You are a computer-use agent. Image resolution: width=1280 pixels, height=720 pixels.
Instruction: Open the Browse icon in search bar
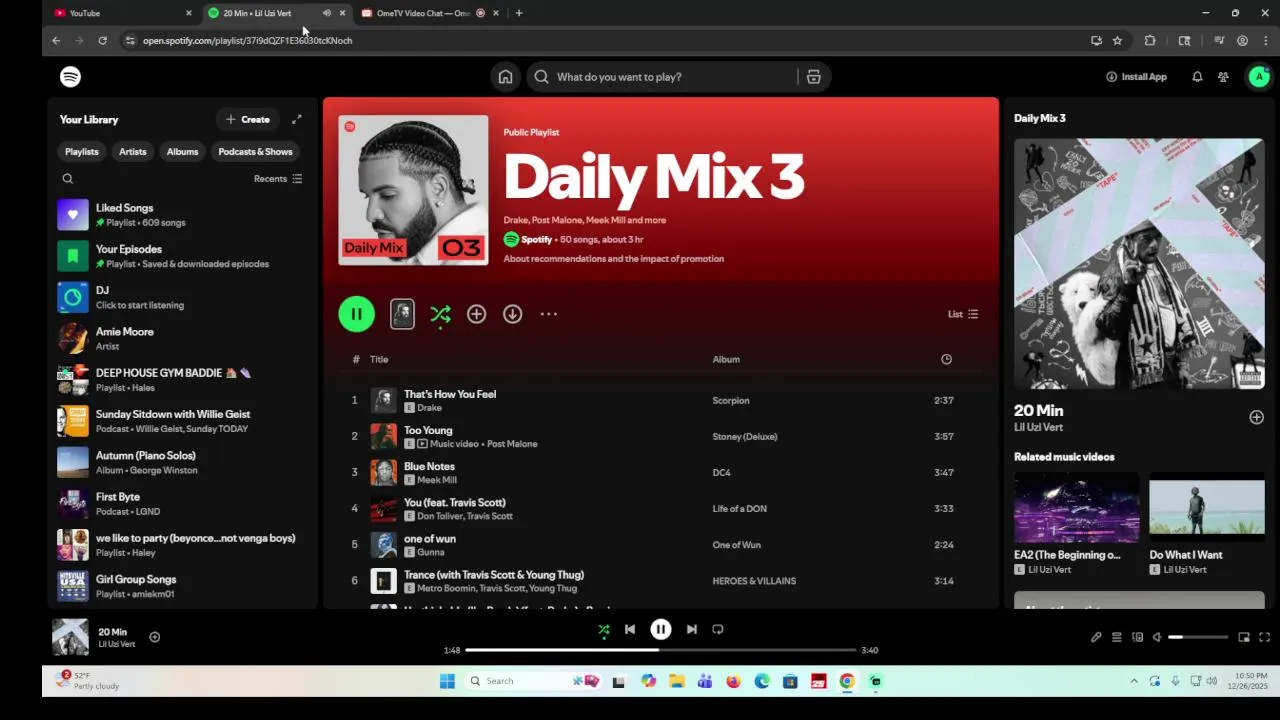point(813,77)
